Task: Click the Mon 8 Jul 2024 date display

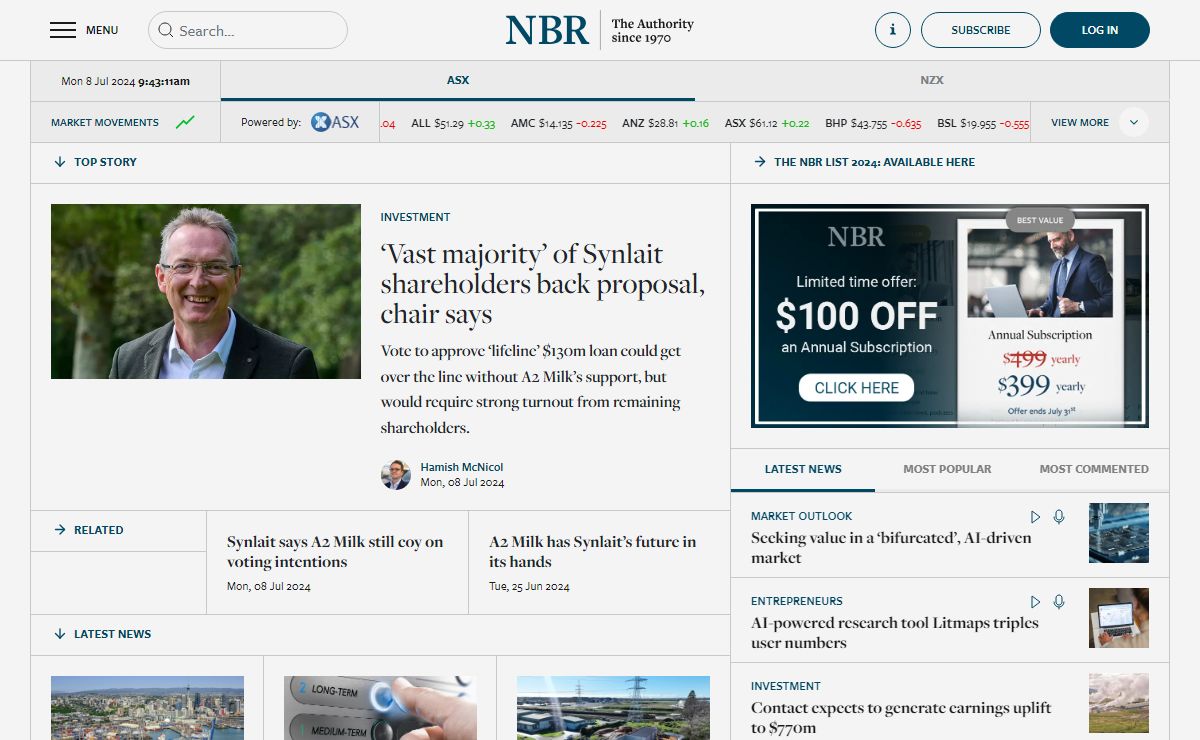Action: click(x=125, y=81)
